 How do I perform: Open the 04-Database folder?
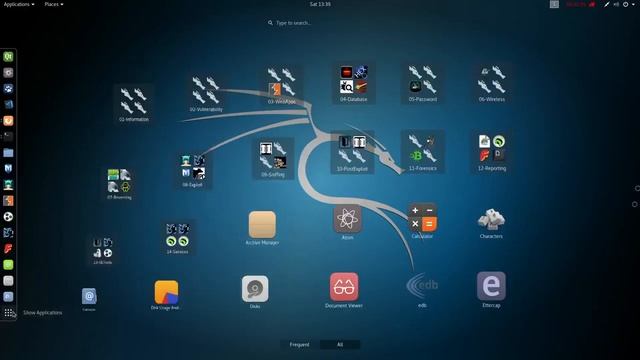tap(353, 83)
